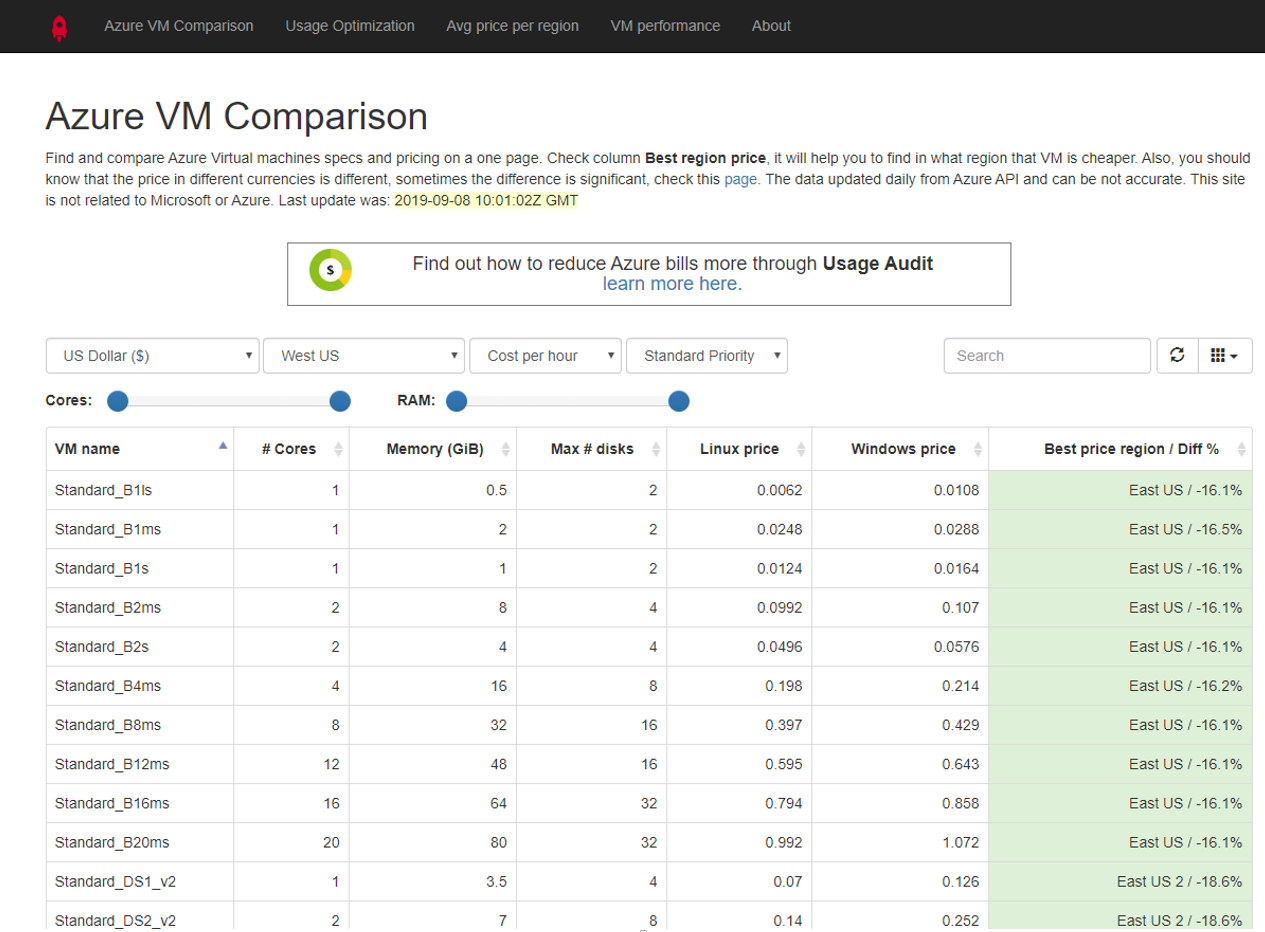This screenshot has width=1265, height=932.
Task: Open the US Dollar ($) currency dropdown
Action: pyautogui.click(x=153, y=356)
